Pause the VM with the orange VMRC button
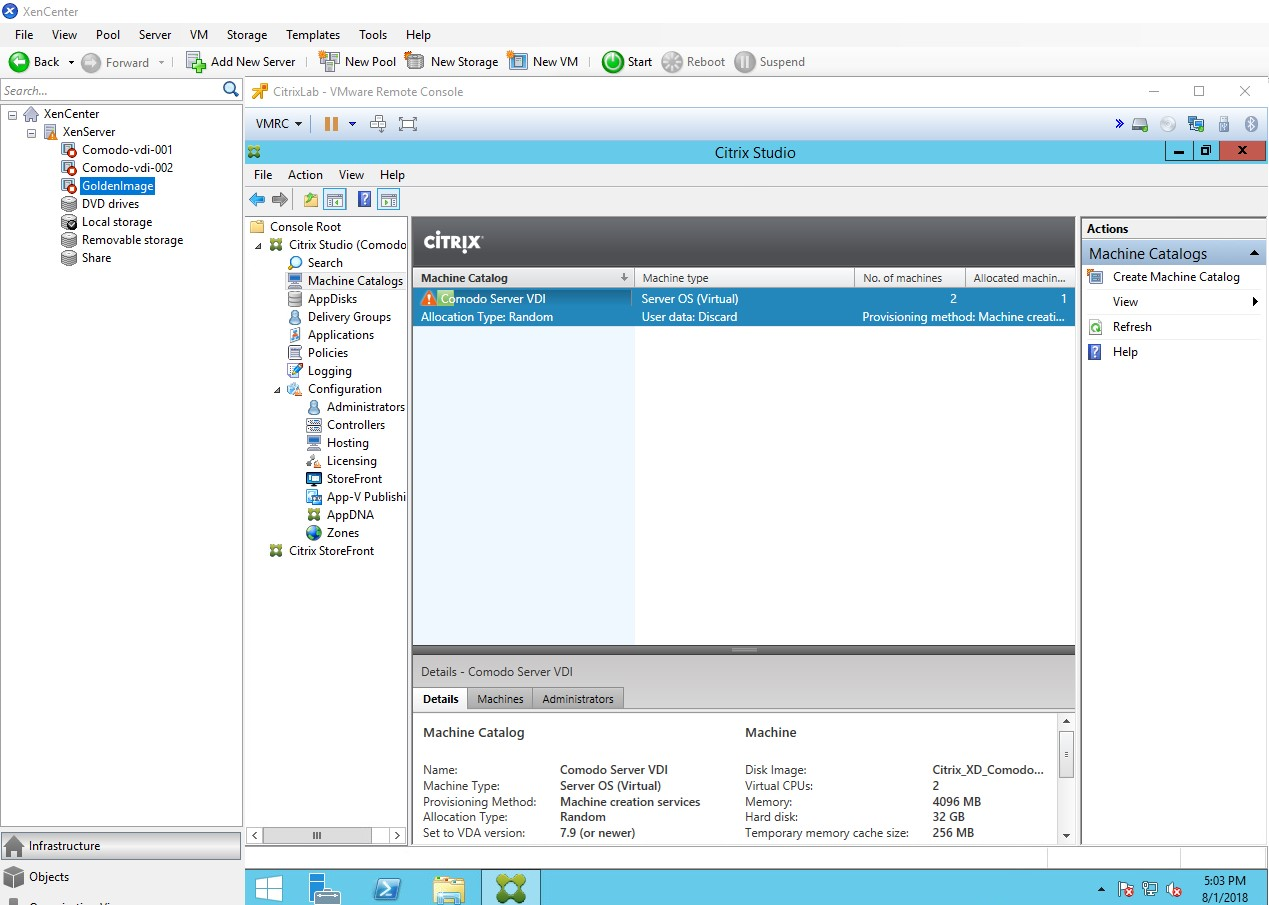The width and height of the screenshot is (1269, 905). [331, 124]
